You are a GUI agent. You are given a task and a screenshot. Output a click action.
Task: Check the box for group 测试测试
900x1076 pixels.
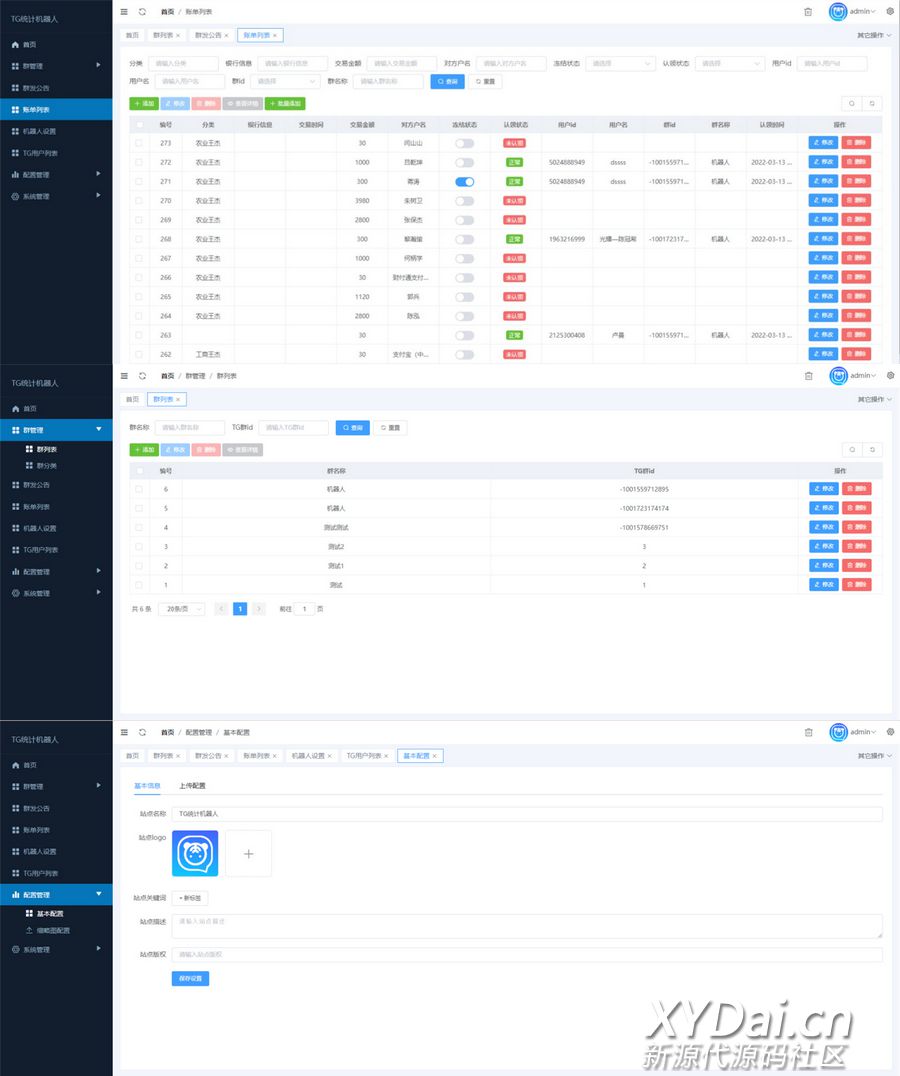[139, 527]
